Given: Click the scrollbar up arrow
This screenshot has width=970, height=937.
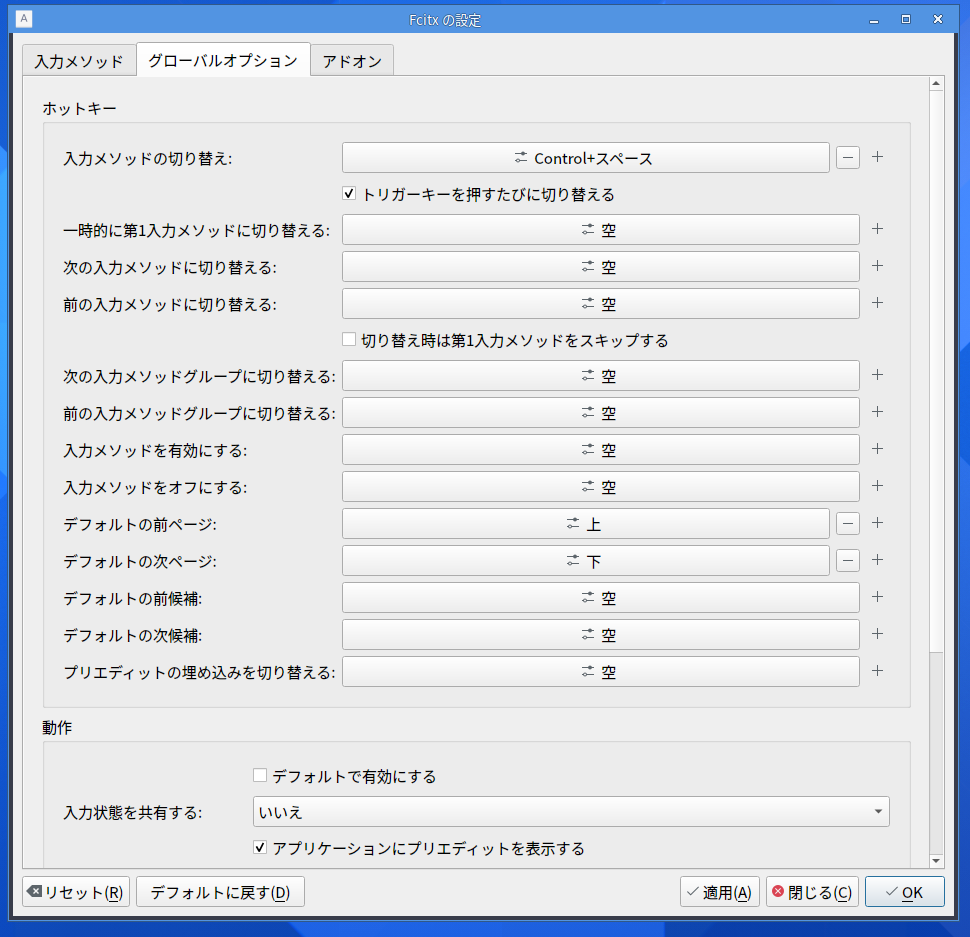Looking at the screenshot, I should click(936, 83).
